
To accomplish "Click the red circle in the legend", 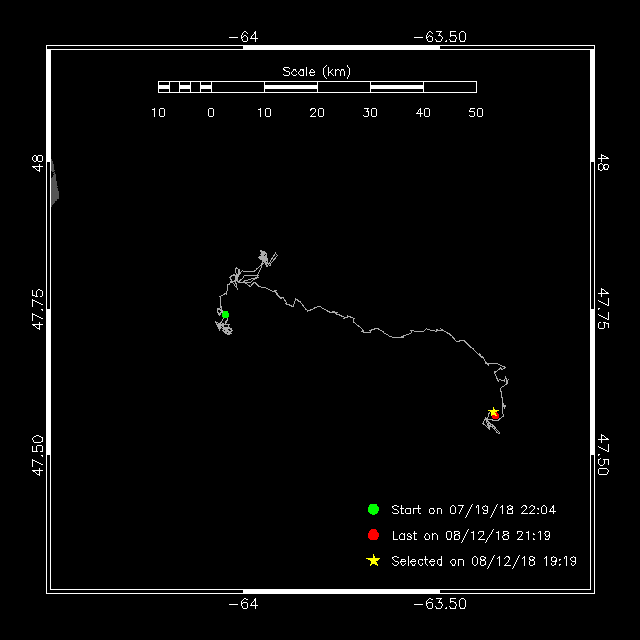I will 373,535.
